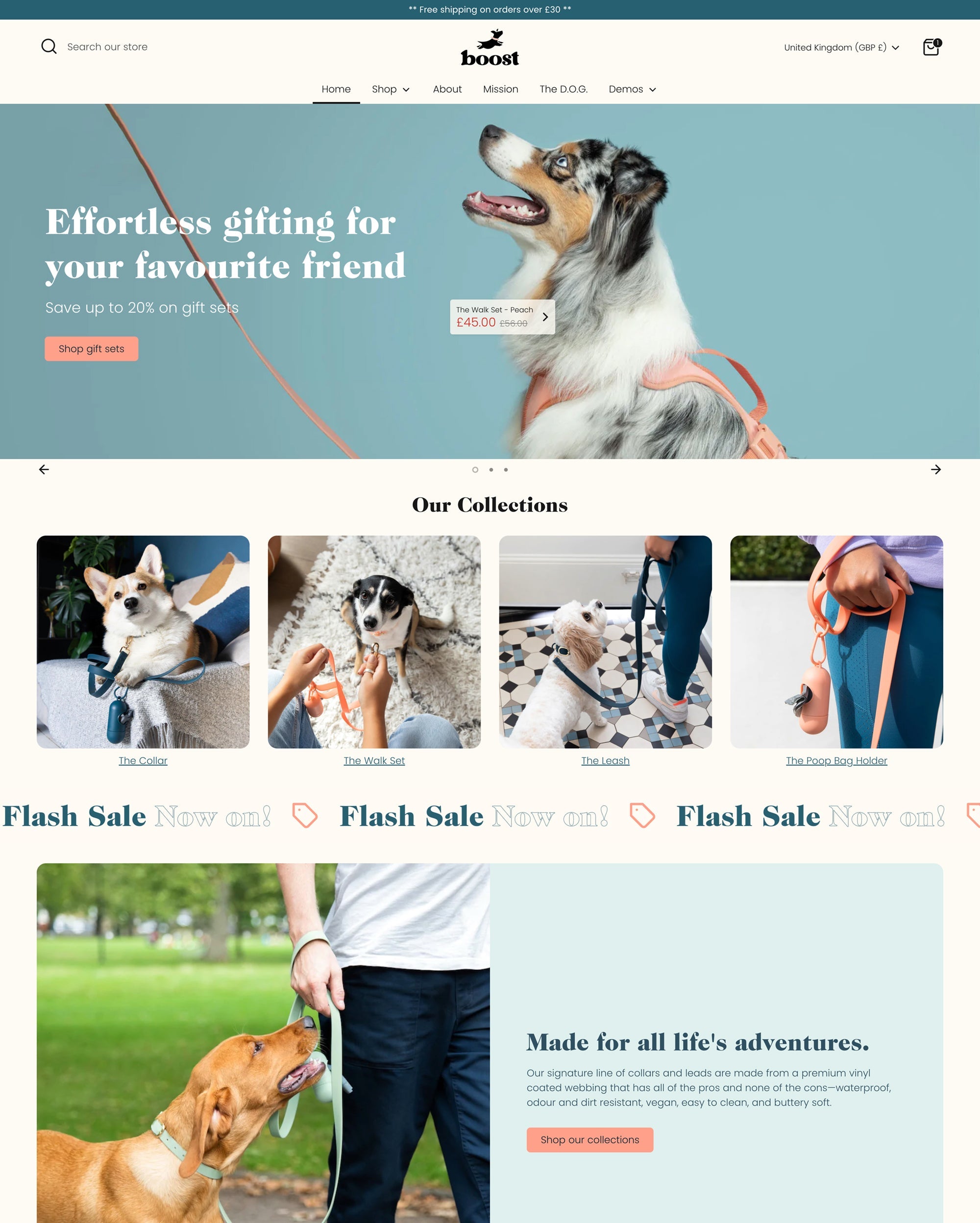This screenshot has width=980, height=1223.
Task: Click the next arrow navigation icon
Action: pyautogui.click(x=935, y=470)
